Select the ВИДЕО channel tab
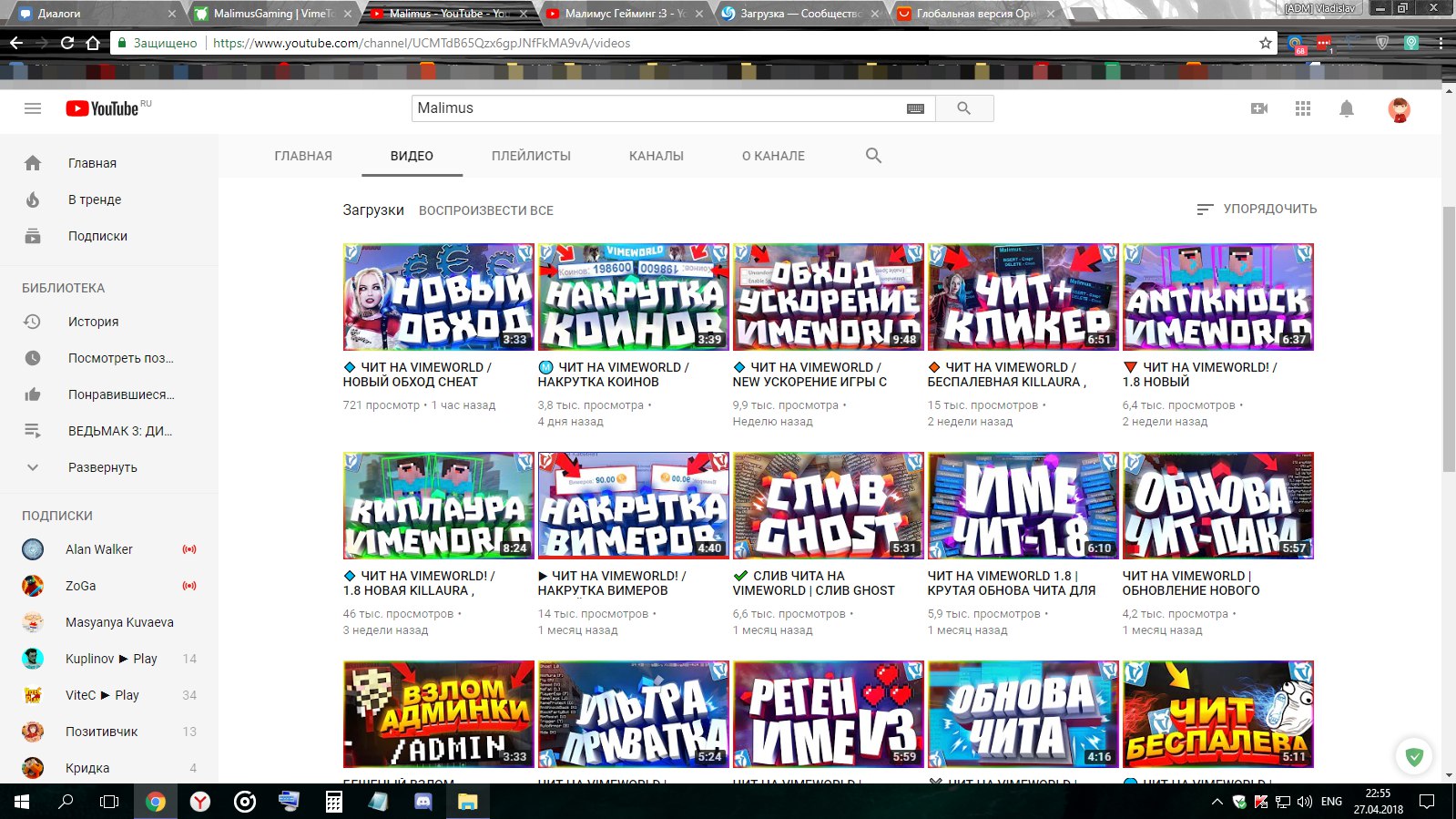Viewport: 1456px width, 819px height. point(412,156)
